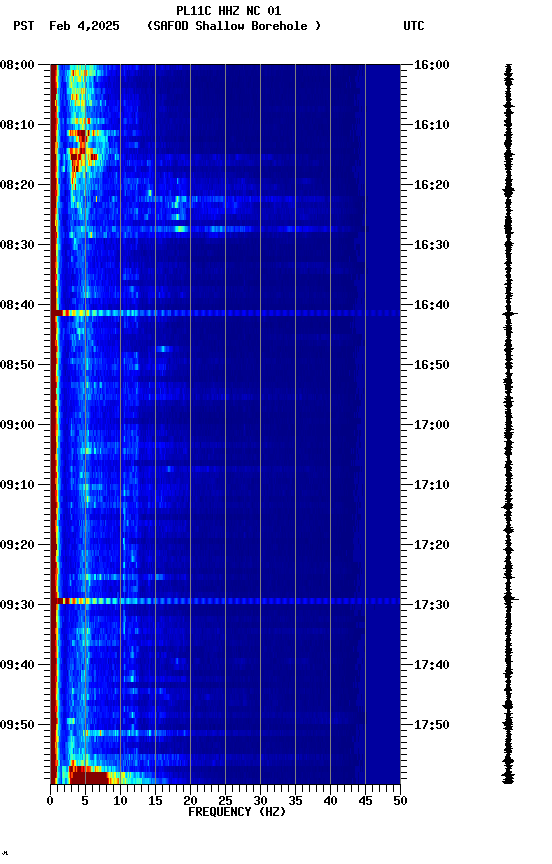Viewport: 552px width, 864px height.
Task: Click the 40 Hz frequency axis label
Action: pos(330,801)
